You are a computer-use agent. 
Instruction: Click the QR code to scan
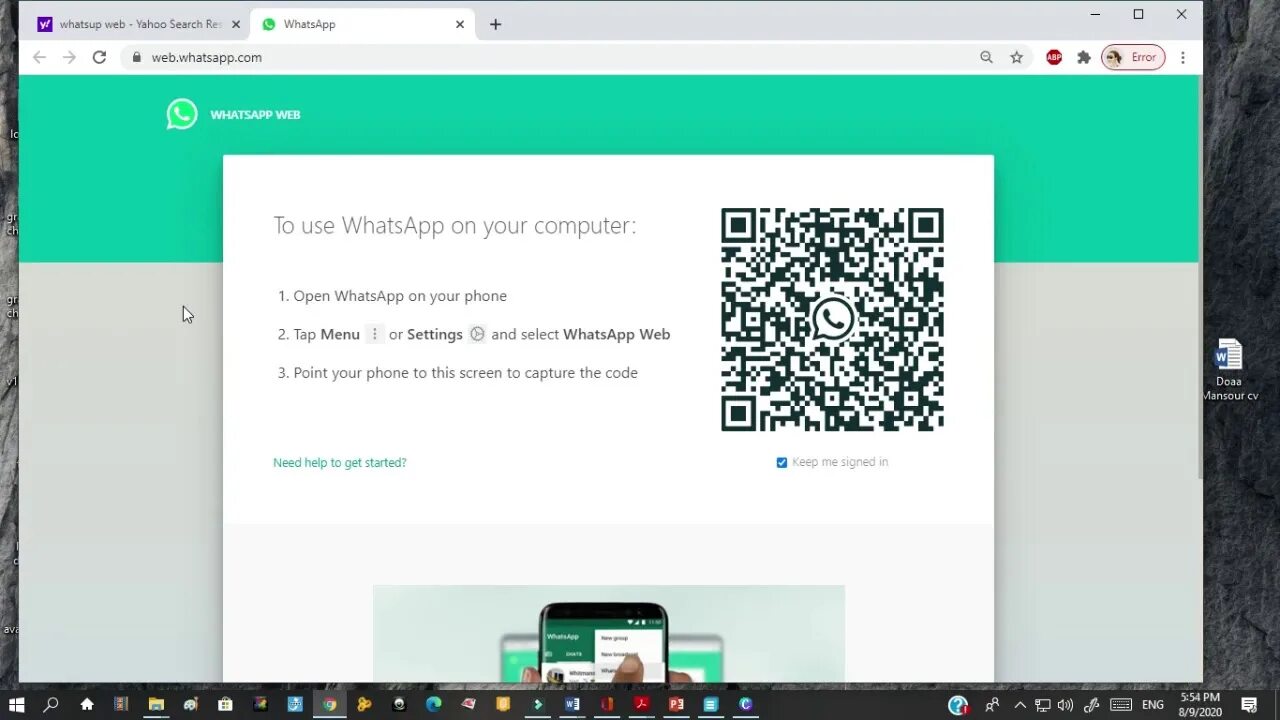coord(832,319)
